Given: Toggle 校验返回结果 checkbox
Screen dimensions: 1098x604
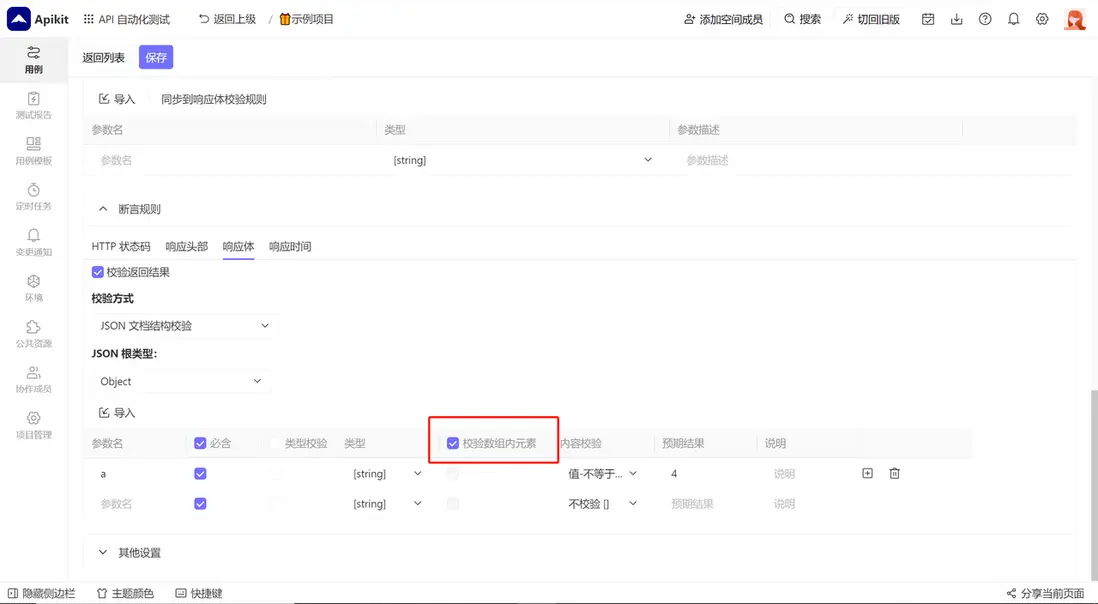Looking at the screenshot, I should (x=97, y=272).
